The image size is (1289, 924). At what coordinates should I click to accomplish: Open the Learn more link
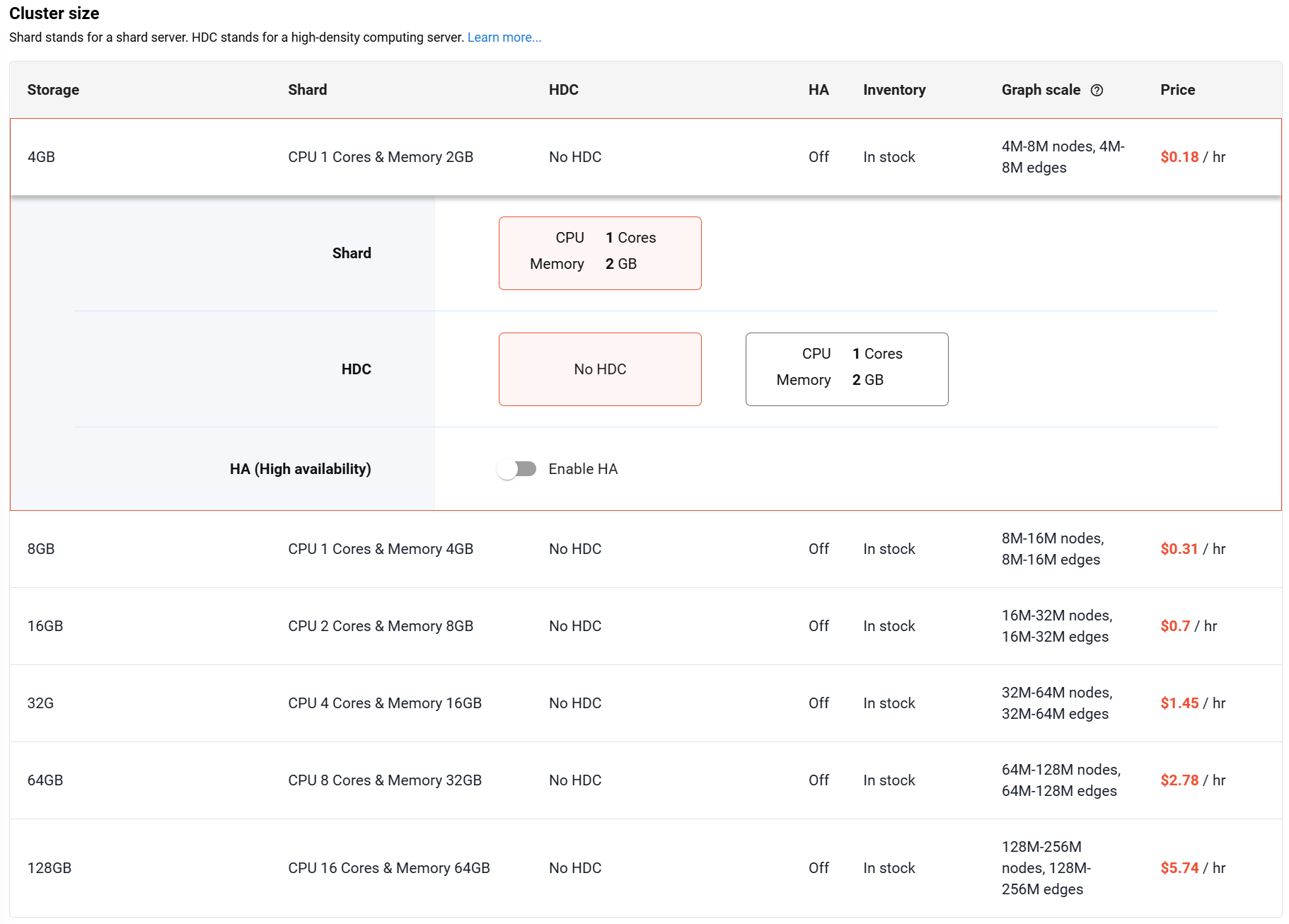[504, 37]
